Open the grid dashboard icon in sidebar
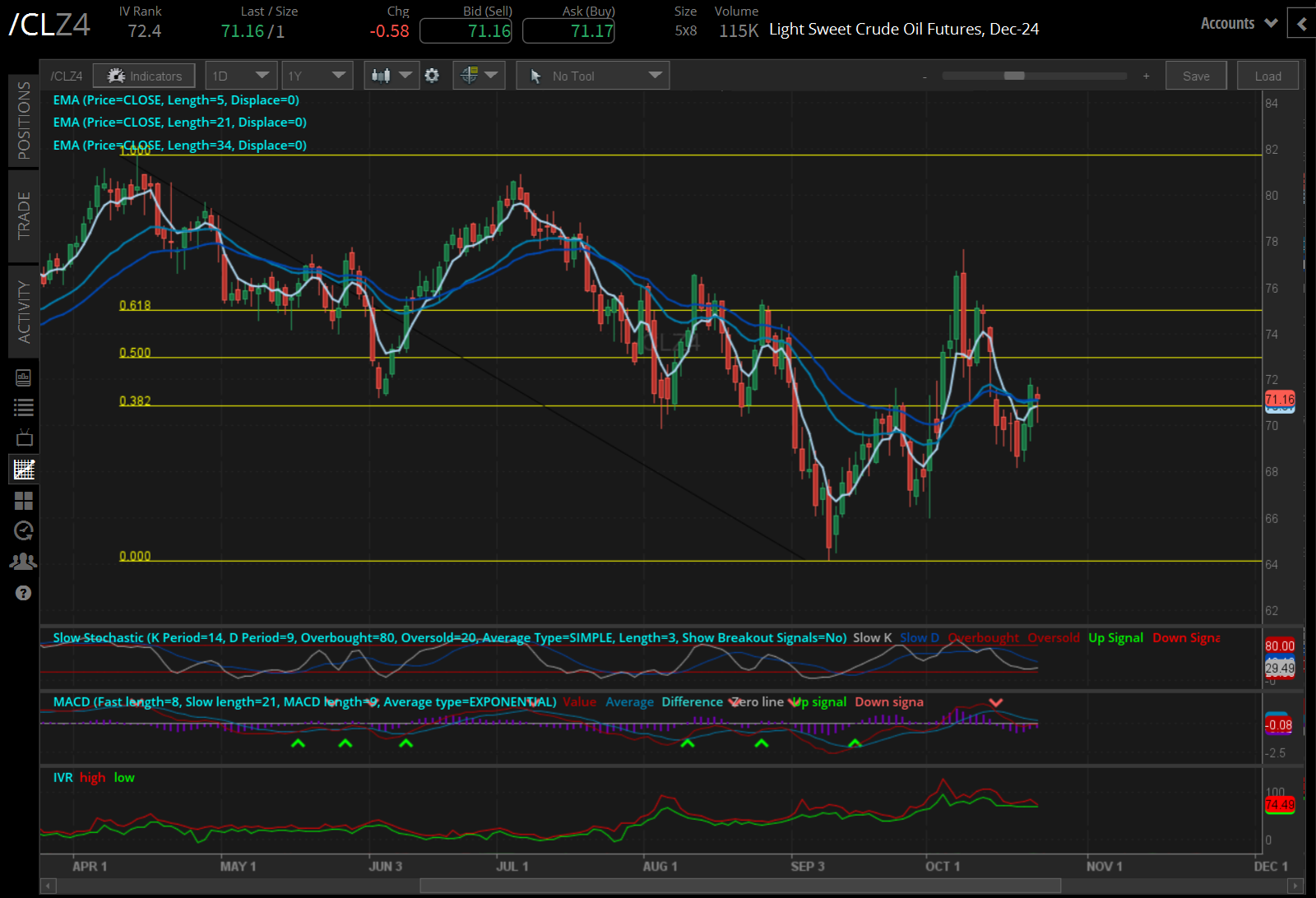This screenshot has width=1316, height=898. tap(23, 500)
